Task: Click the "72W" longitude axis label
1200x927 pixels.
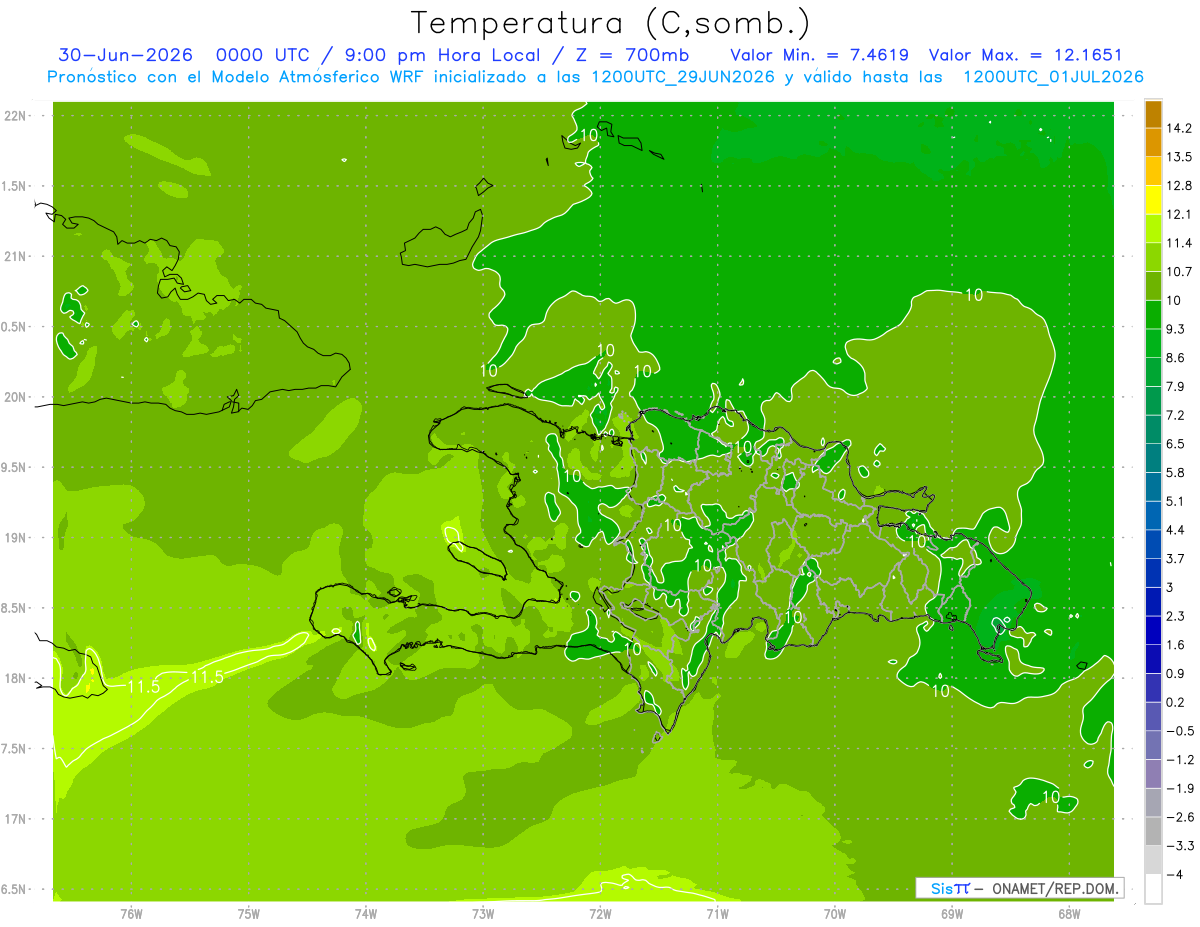Action: pos(600,914)
